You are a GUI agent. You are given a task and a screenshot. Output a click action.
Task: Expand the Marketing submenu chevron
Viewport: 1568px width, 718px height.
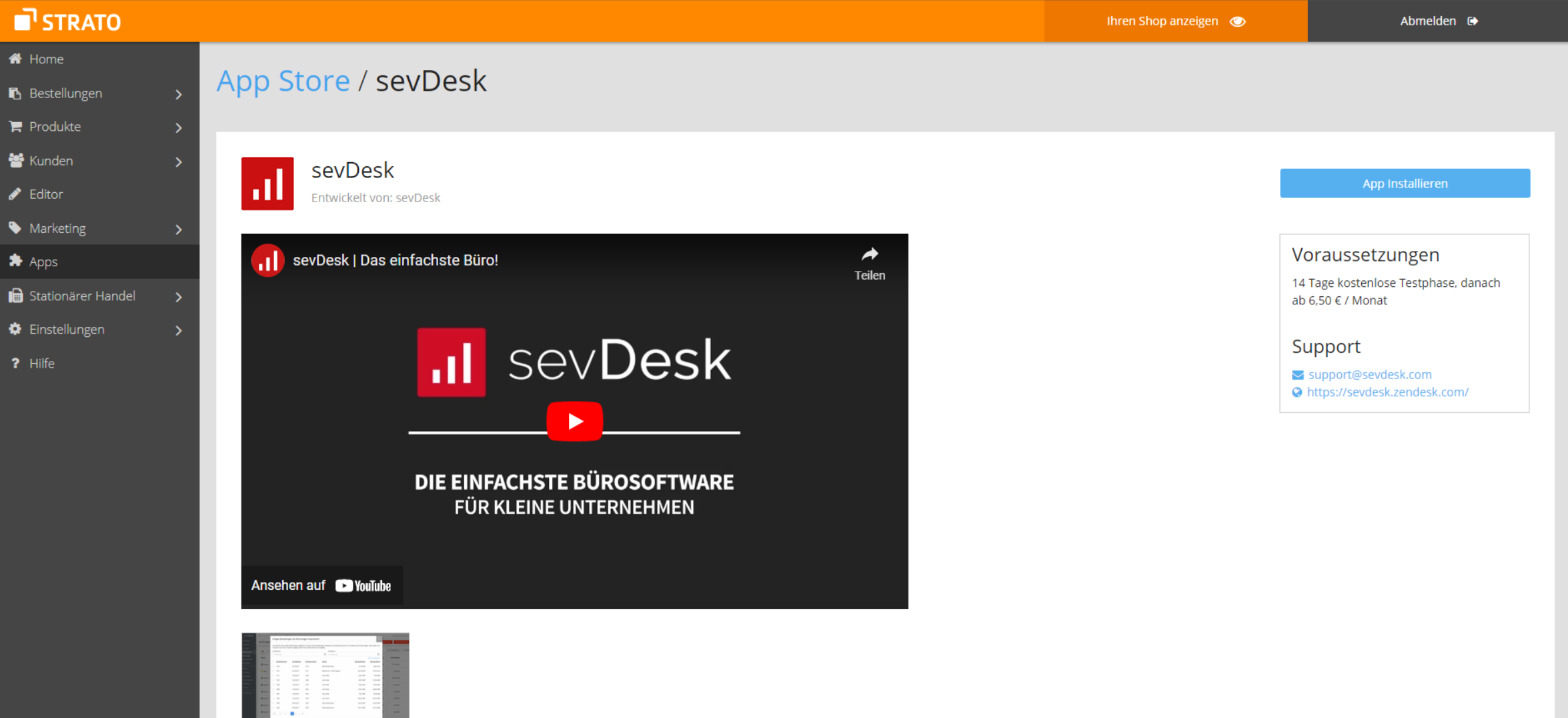click(x=179, y=229)
